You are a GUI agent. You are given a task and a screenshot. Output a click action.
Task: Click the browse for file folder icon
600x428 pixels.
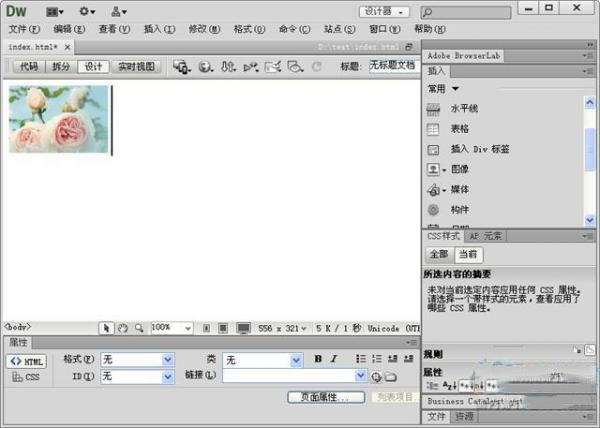coord(391,376)
